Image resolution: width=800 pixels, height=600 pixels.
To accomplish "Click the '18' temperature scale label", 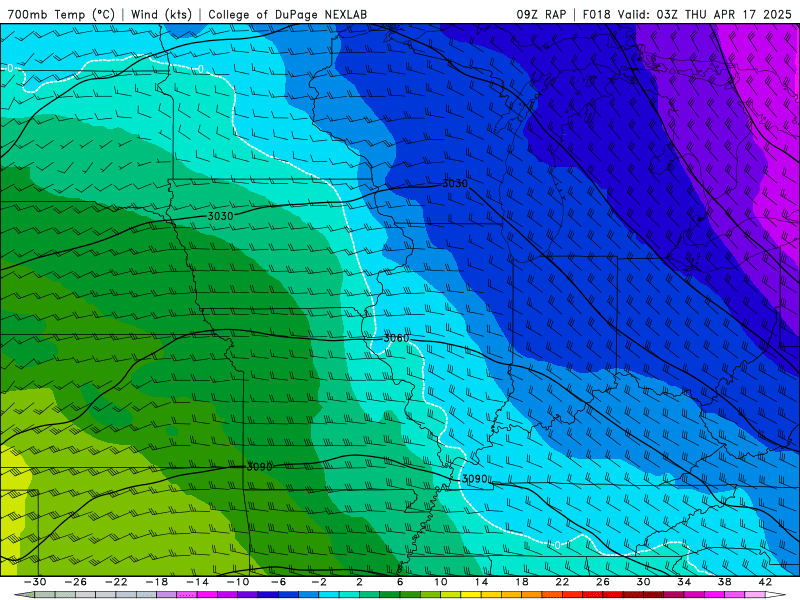I will [x=521, y=582].
